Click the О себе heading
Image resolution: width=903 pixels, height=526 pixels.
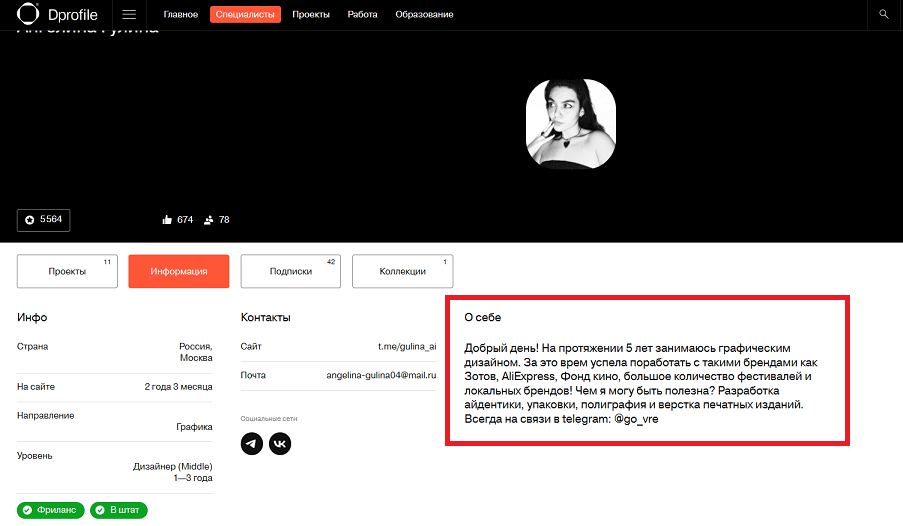pos(483,317)
